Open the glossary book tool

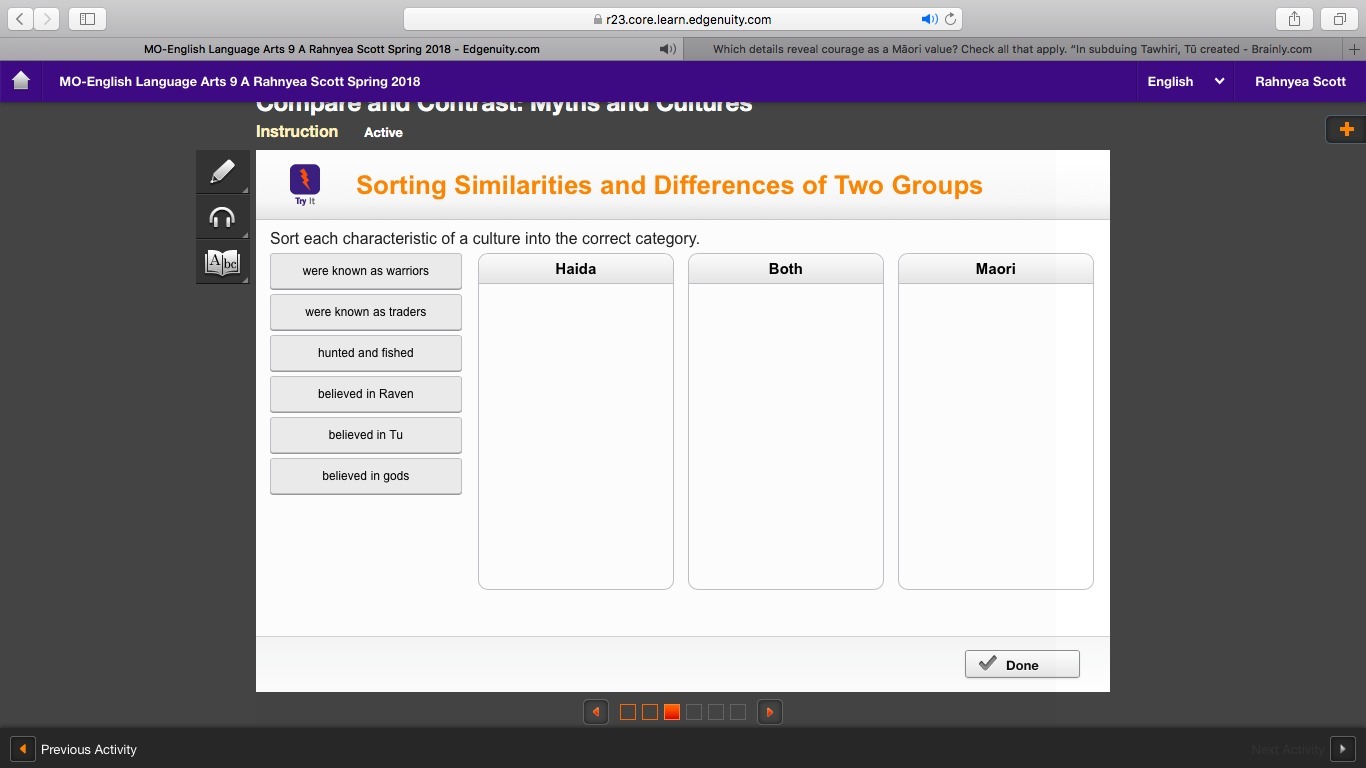click(x=222, y=262)
